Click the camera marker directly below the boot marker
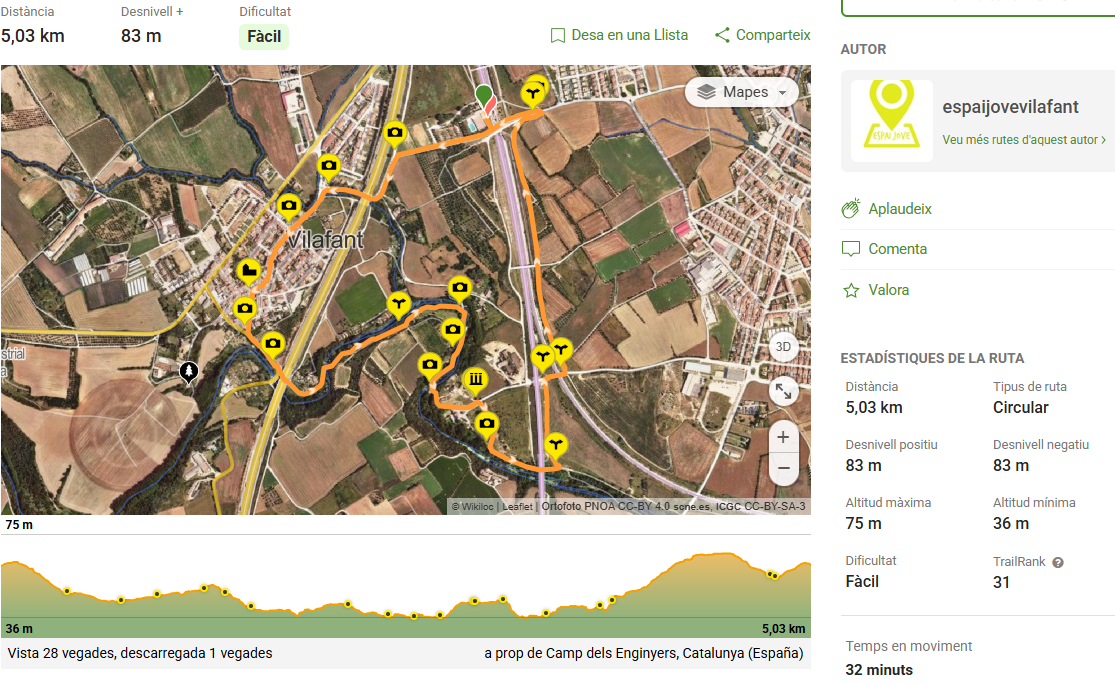This screenshot has height=684, width=1115. pos(245,309)
